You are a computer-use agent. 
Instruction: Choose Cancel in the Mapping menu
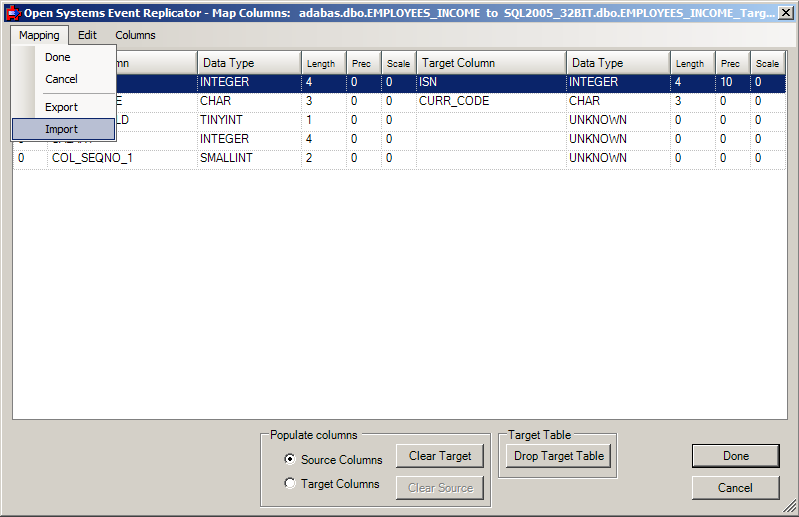click(61, 79)
